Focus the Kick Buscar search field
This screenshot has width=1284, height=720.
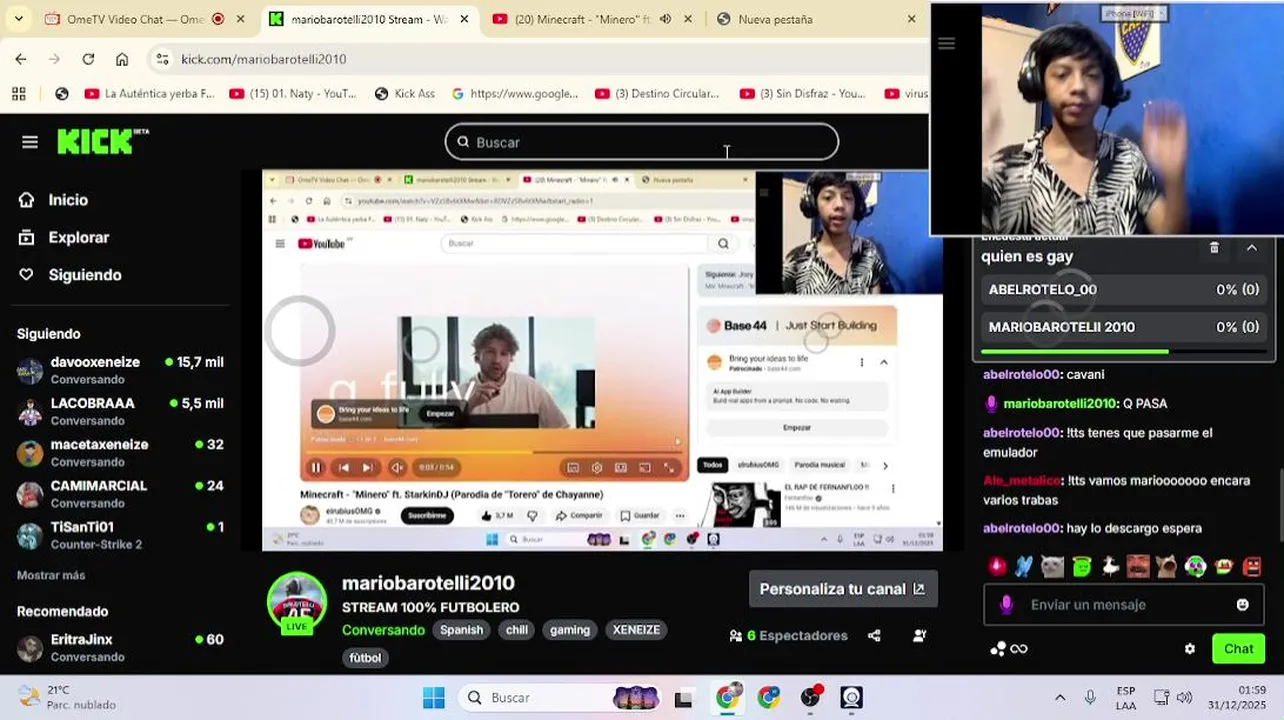click(x=641, y=142)
